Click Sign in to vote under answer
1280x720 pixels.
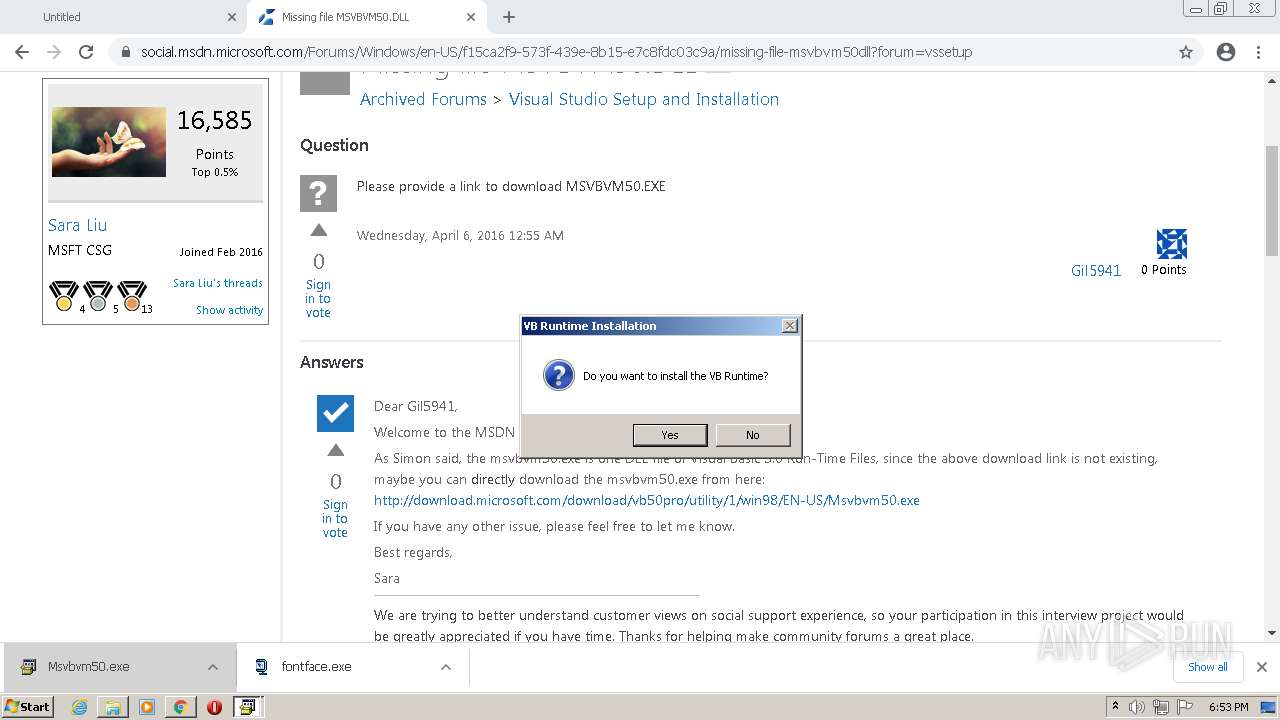coord(335,519)
